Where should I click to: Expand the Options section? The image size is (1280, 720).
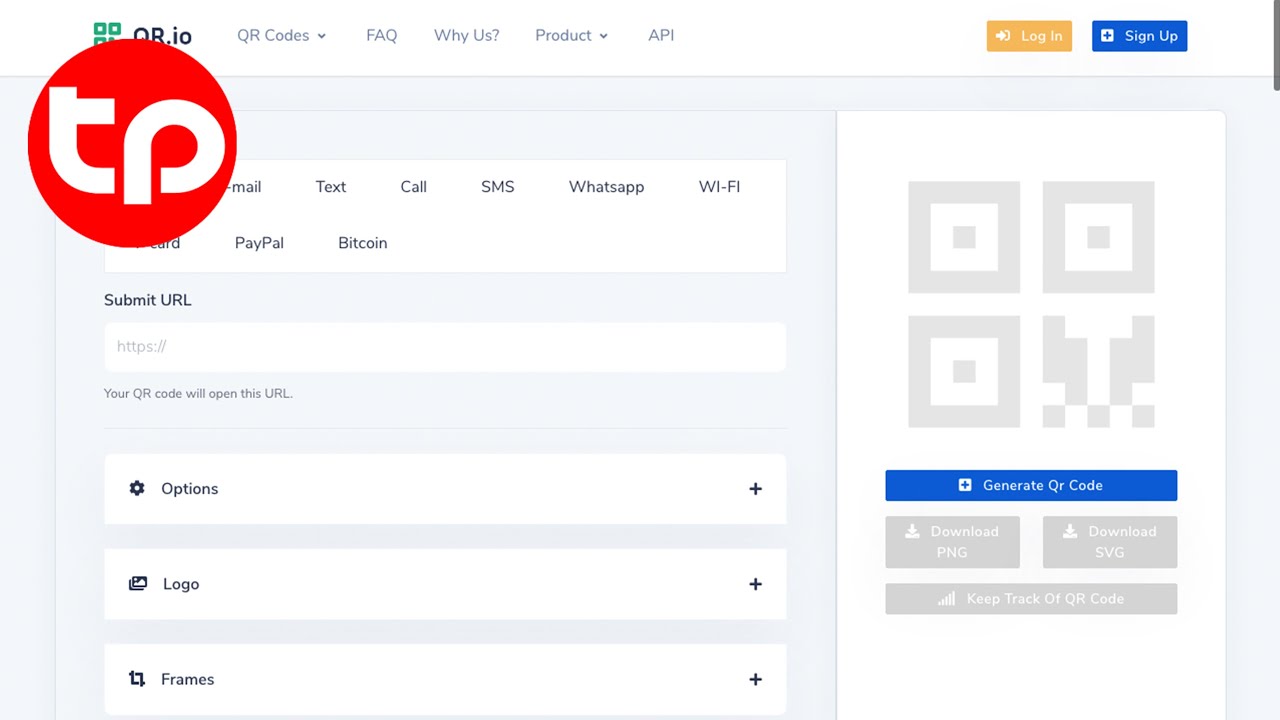(x=445, y=489)
